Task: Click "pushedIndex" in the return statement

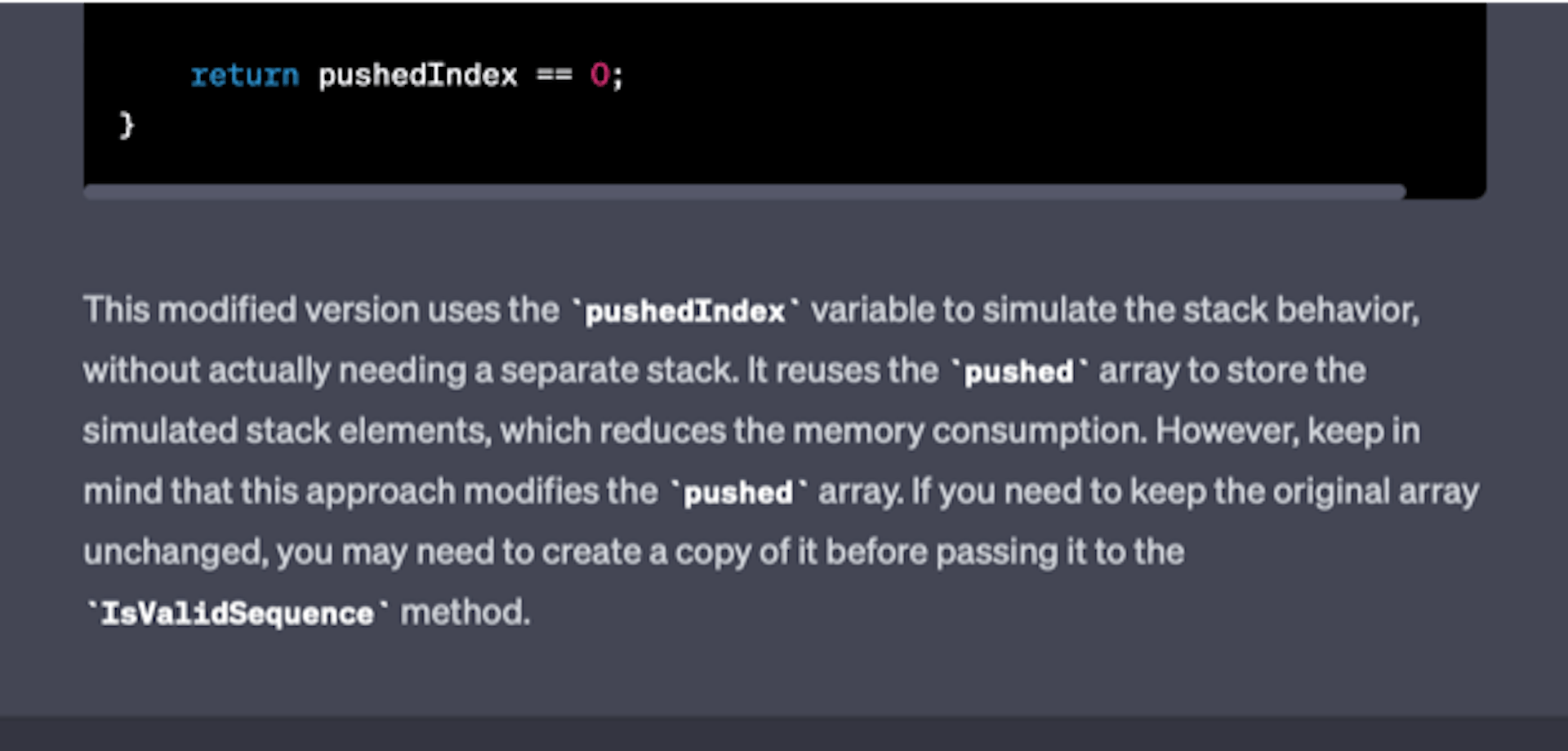Action: tap(417, 76)
